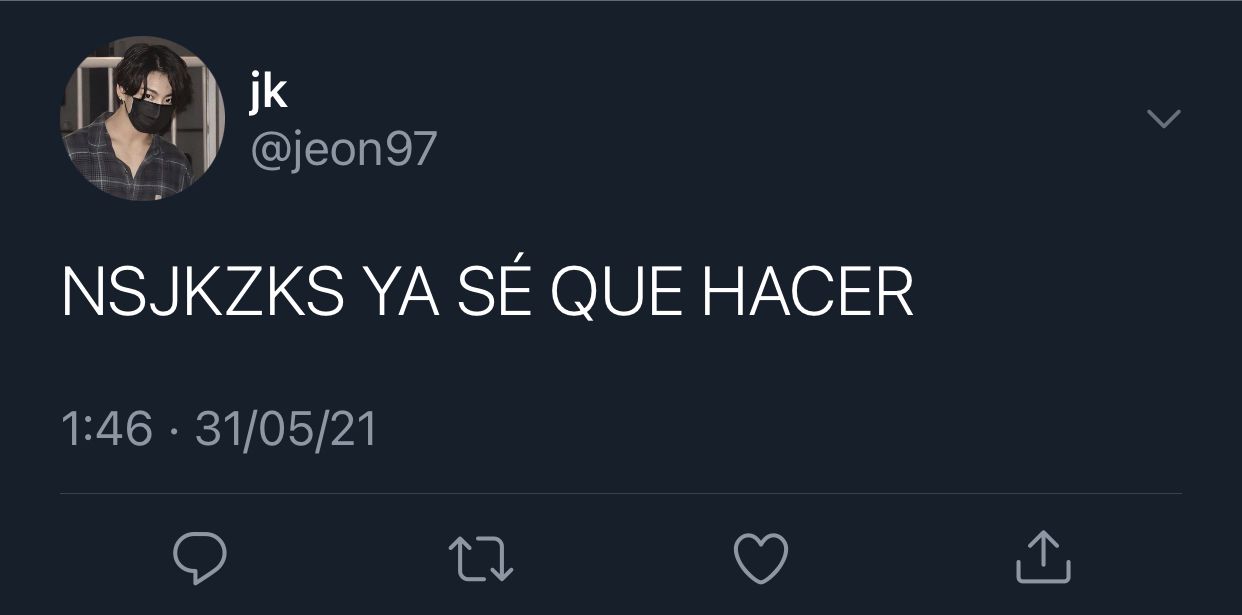The image size is (1242, 615).
Task: Reply to the tweet with the speech bubble icon
Action: [x=200, y=557]
